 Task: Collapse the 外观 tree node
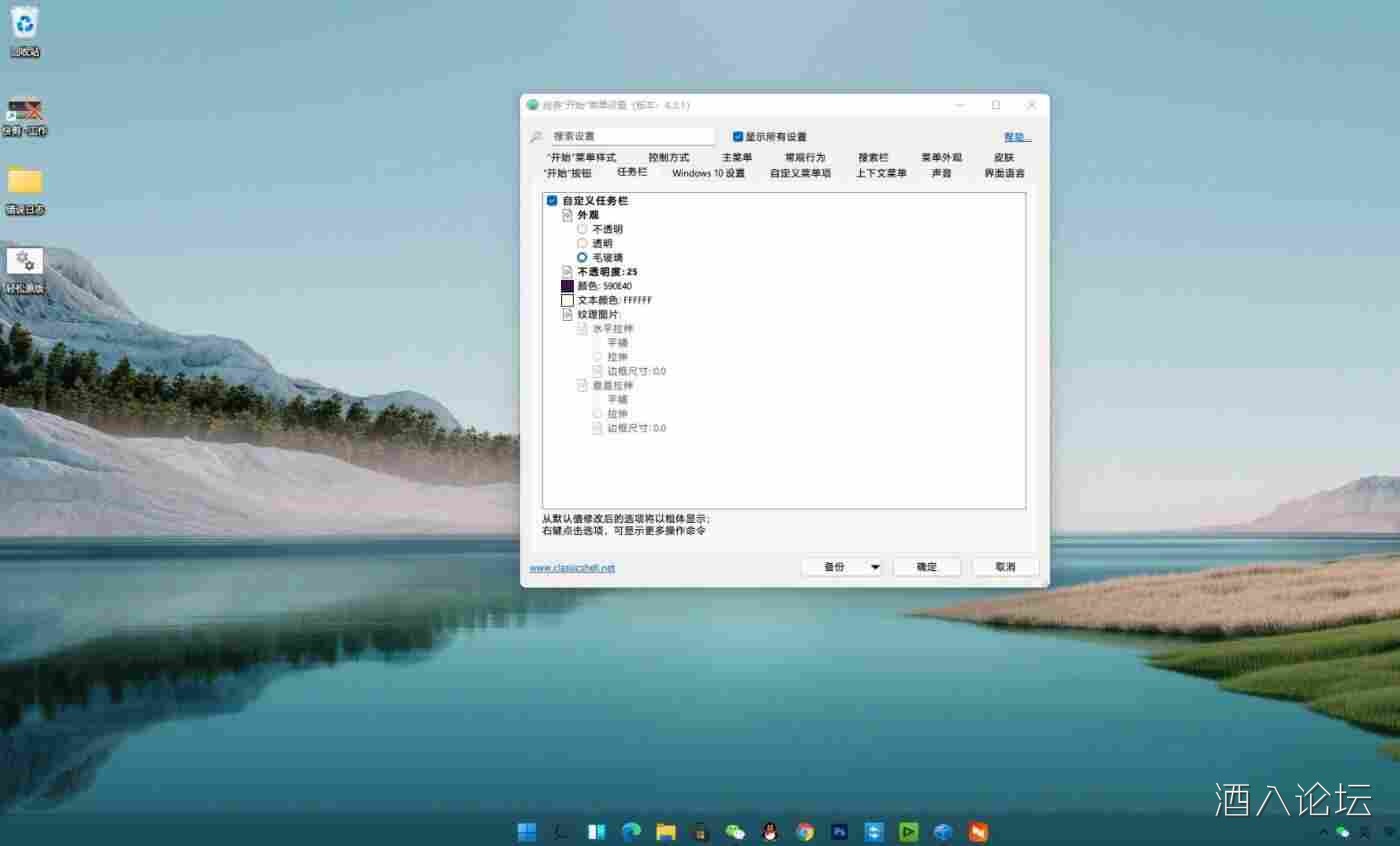pos(566,214)
